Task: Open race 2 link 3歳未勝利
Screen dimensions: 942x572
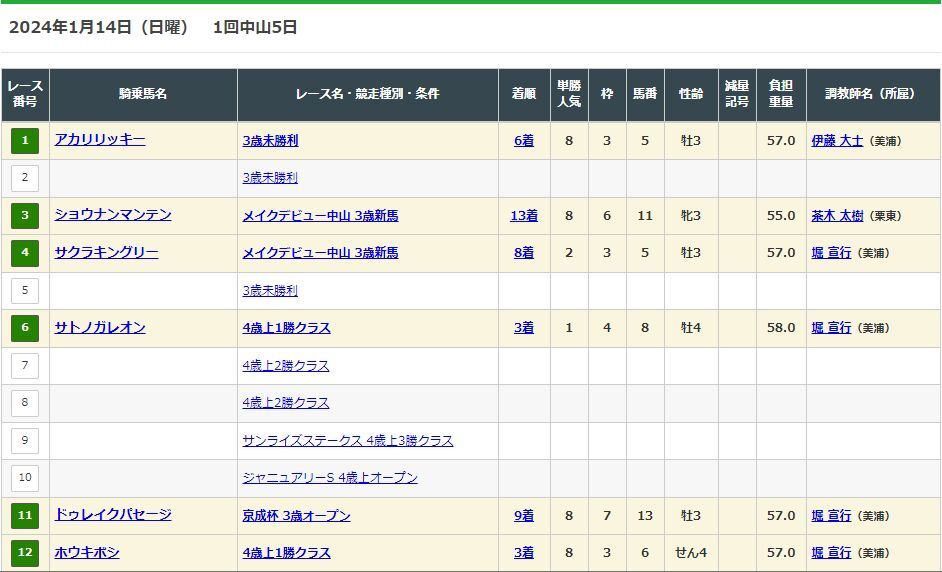Action: pos(270,178)
